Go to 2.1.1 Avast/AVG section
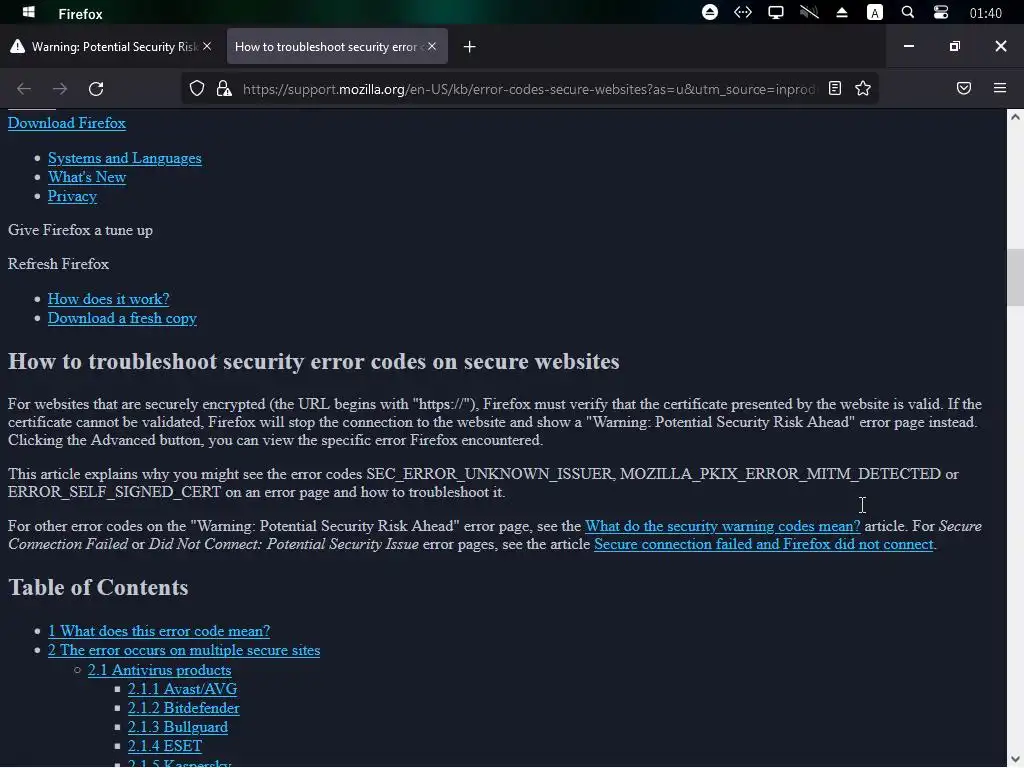 pos(182,689)
